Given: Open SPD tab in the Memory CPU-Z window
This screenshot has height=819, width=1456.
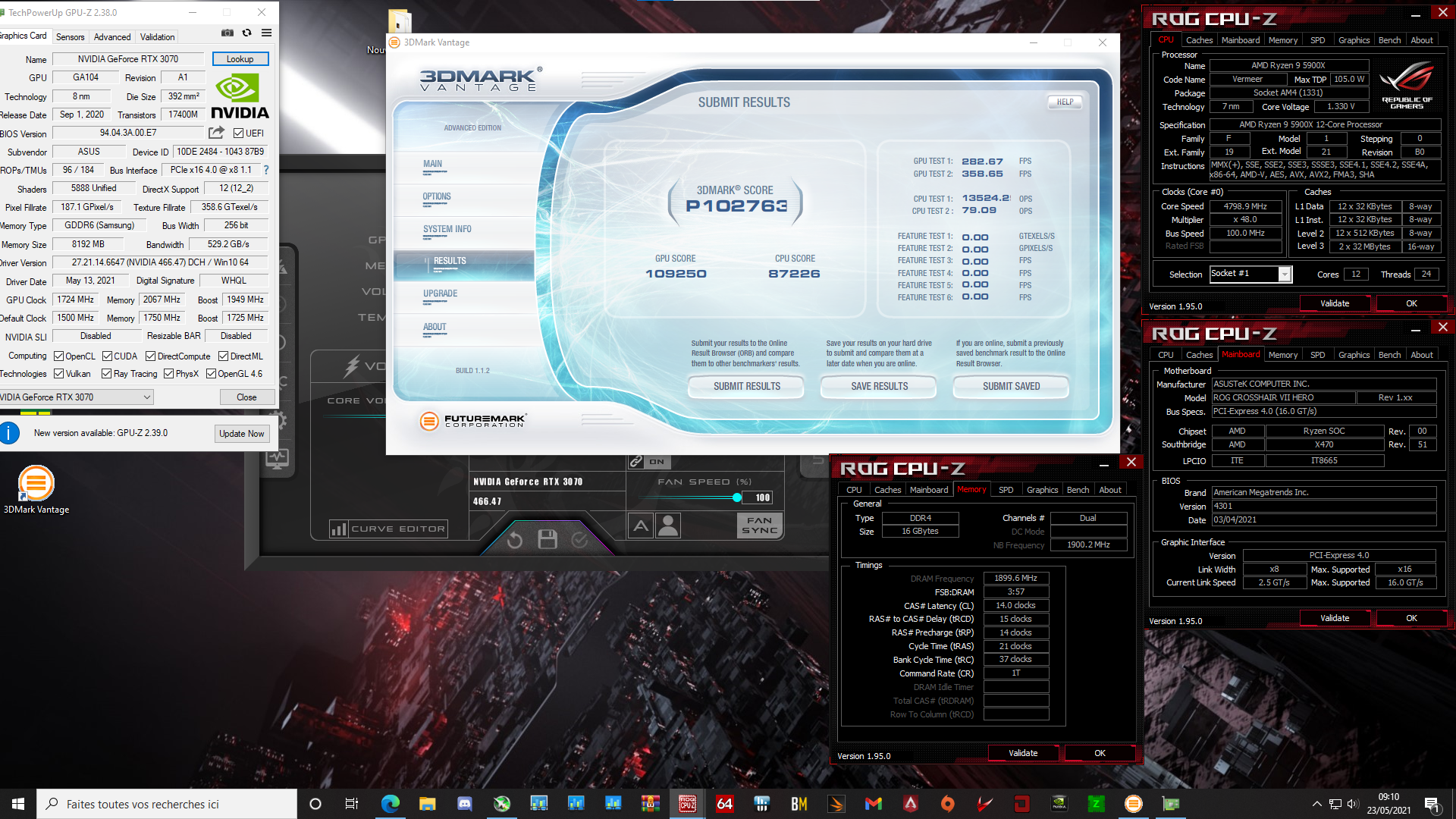Looking at the screenshot, I should coord(1006,490).
